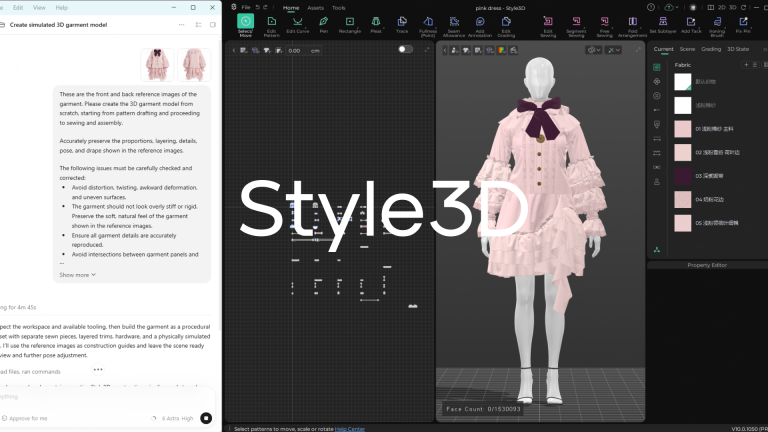Select the Fix Pin tool
The height and width of the screenshot is (432, 768).
tap(743, 24)
